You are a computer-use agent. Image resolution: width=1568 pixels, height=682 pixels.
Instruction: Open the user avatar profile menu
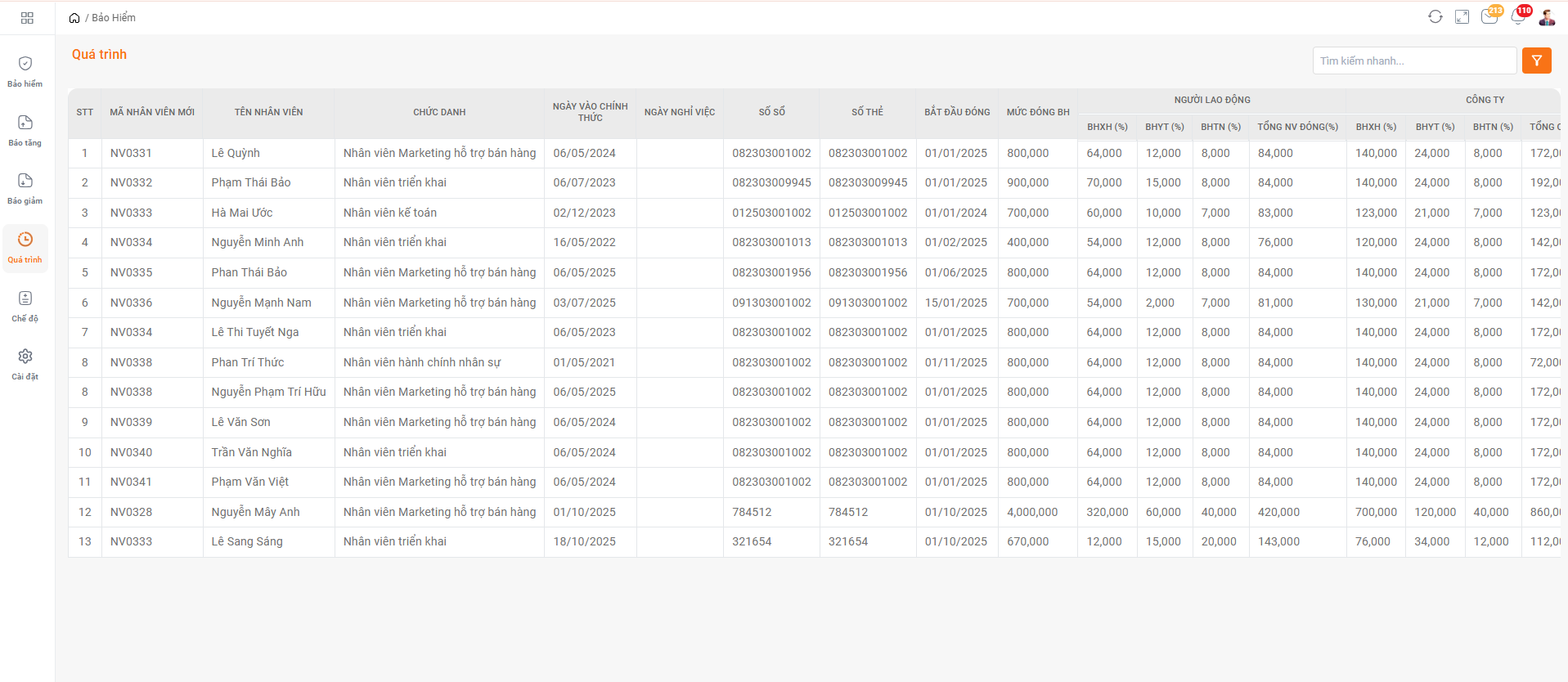[x=1547, y=17]
